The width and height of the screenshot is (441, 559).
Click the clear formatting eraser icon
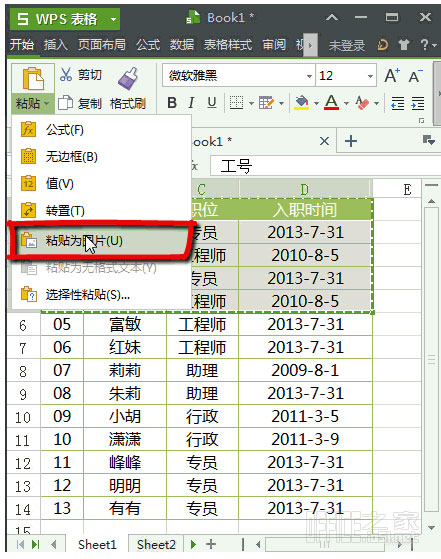[x=362, y=103]
